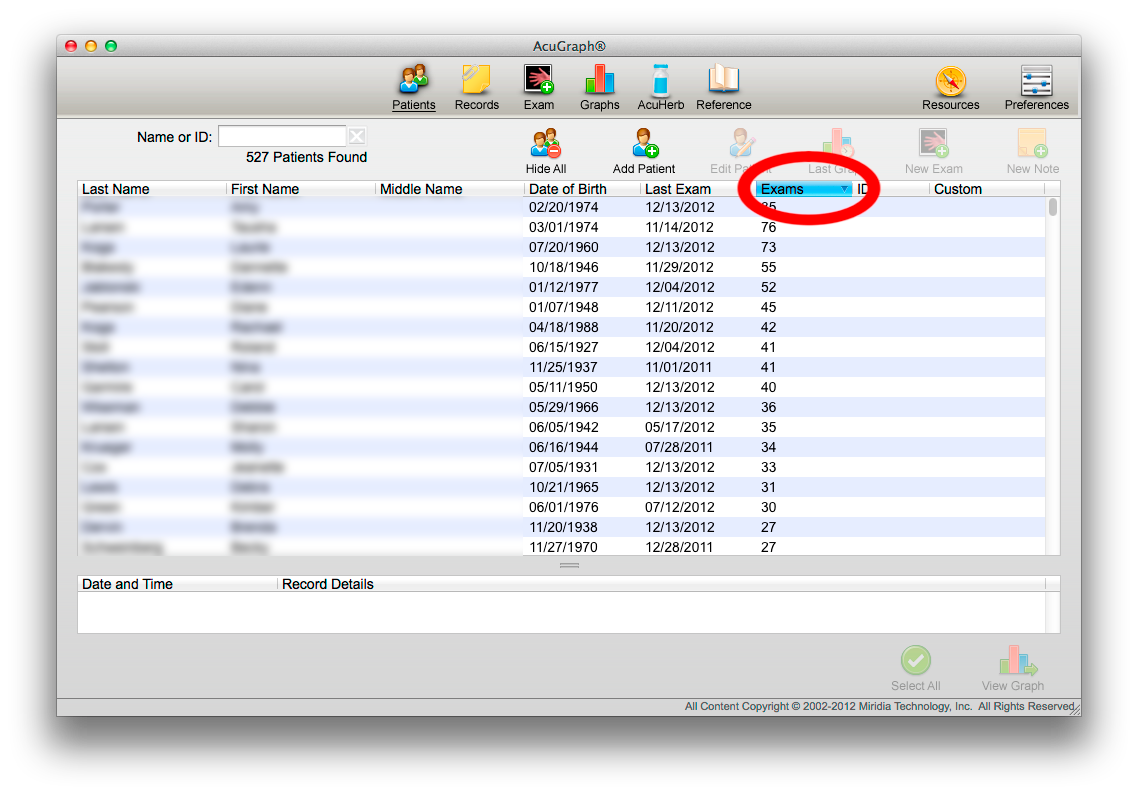1138x795 pixels.
Task: Toggle the Exams column sort arrow
Action: pos(844,189)
